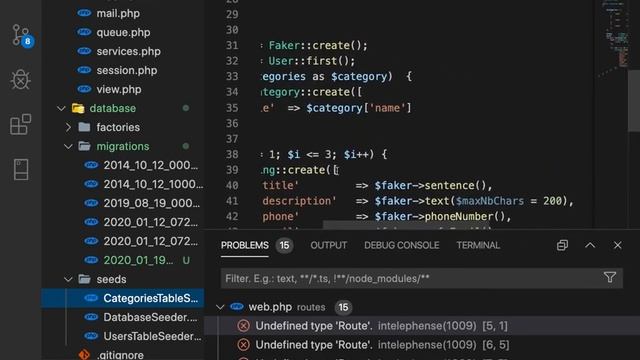640x360 pixels.
Task: Switch to the OUTPUT tab
Action: (x=329, y=245)
